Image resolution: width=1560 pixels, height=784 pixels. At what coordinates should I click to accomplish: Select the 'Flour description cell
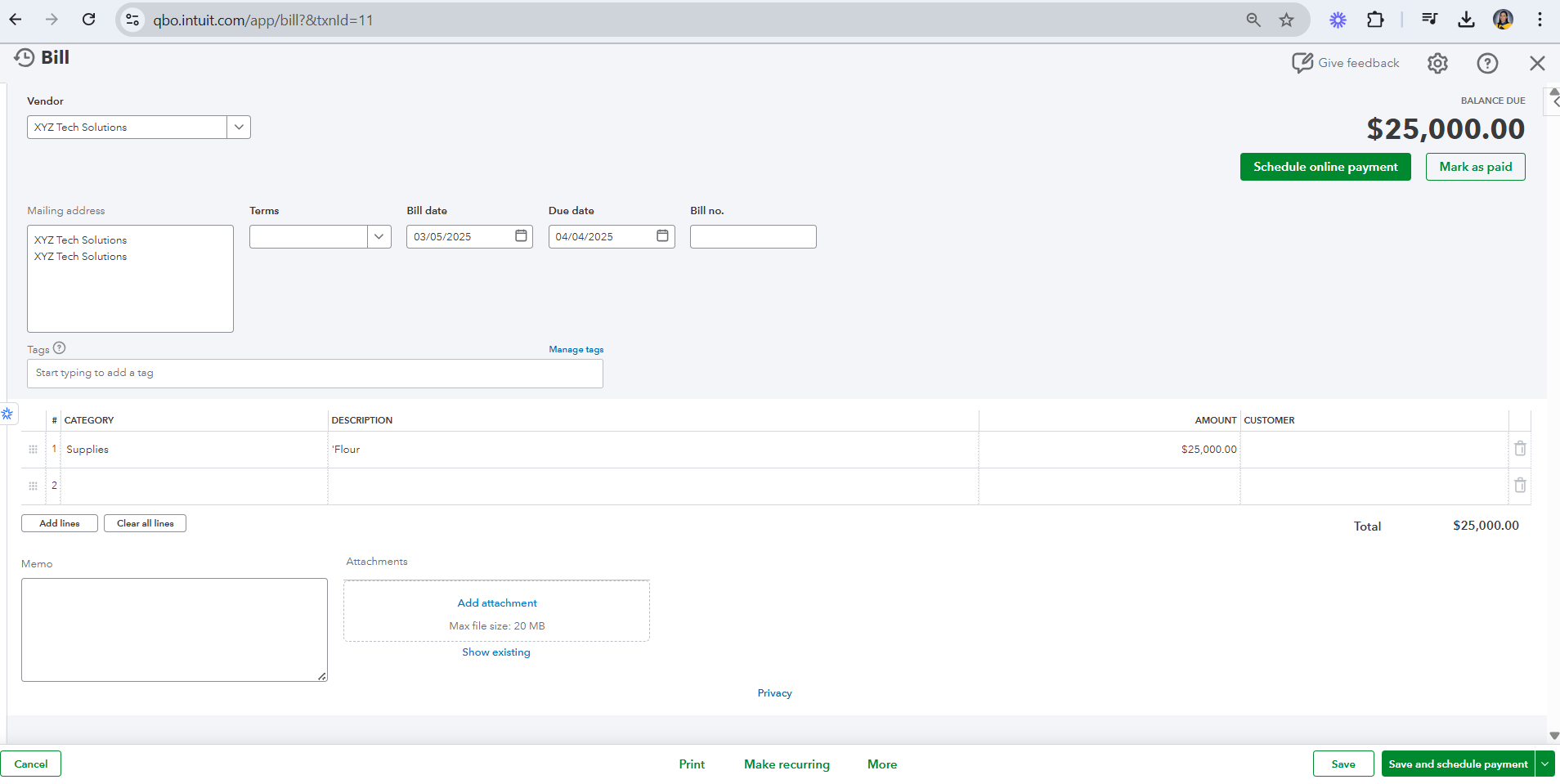[653, 450]
